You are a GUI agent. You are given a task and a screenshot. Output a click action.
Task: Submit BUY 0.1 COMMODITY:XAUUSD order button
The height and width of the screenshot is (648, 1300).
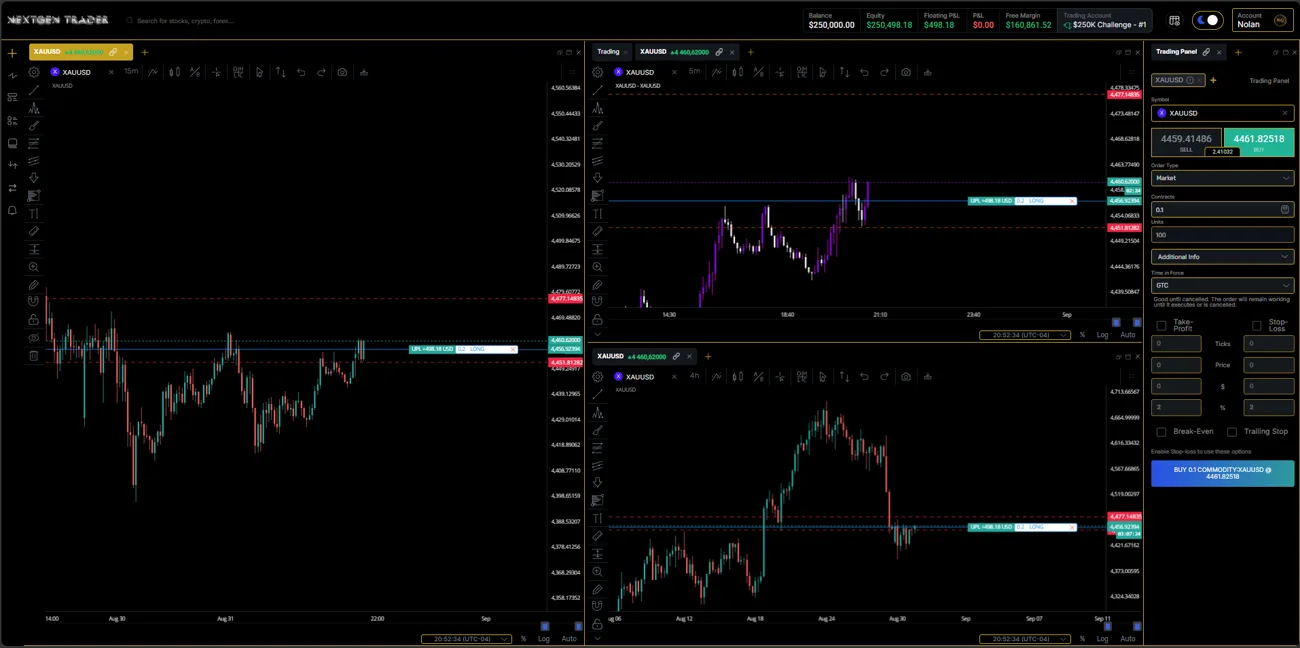point(1222,473)
